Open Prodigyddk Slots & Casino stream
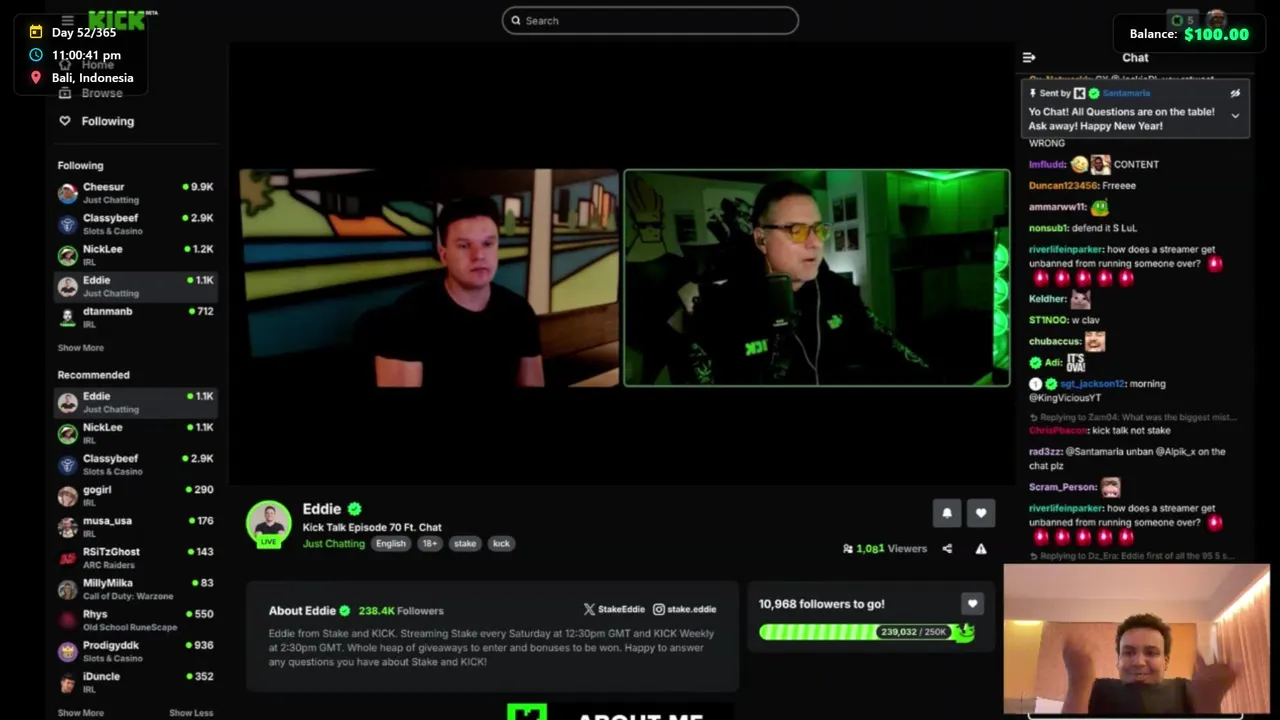 point(135,651)
